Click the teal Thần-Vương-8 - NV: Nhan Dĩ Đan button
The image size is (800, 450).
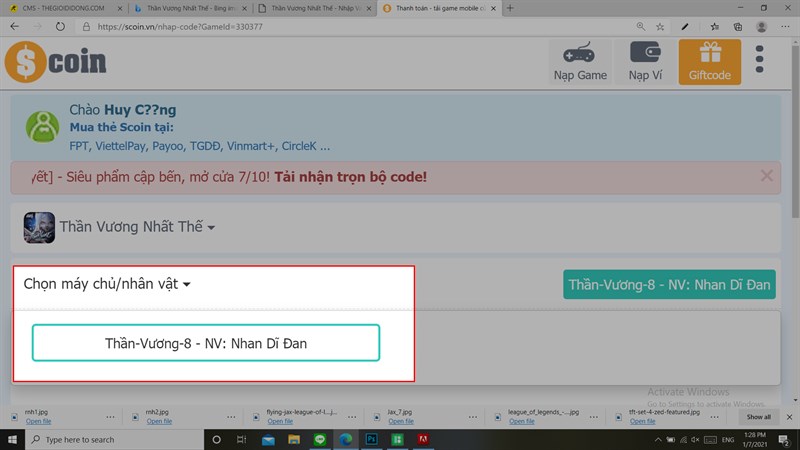(x=669, y=284)
